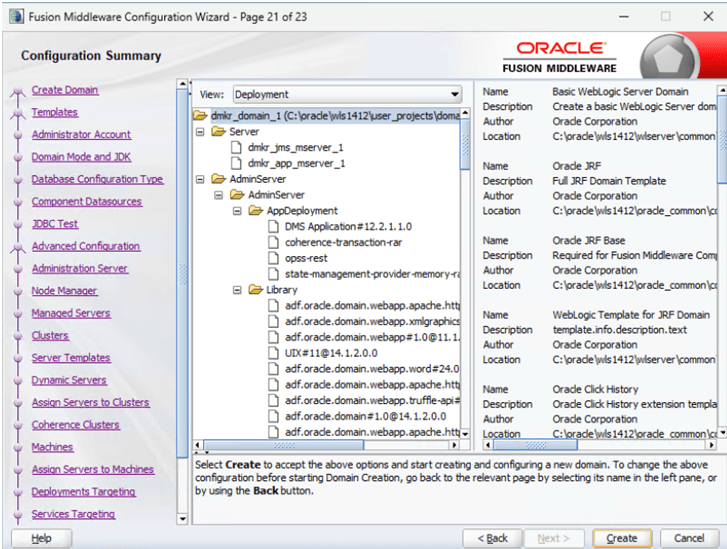This screenshot has height=549, width=727.
Task: Click the file icon for dmkr_jms_mserver_1
Action: click(236, 147)
